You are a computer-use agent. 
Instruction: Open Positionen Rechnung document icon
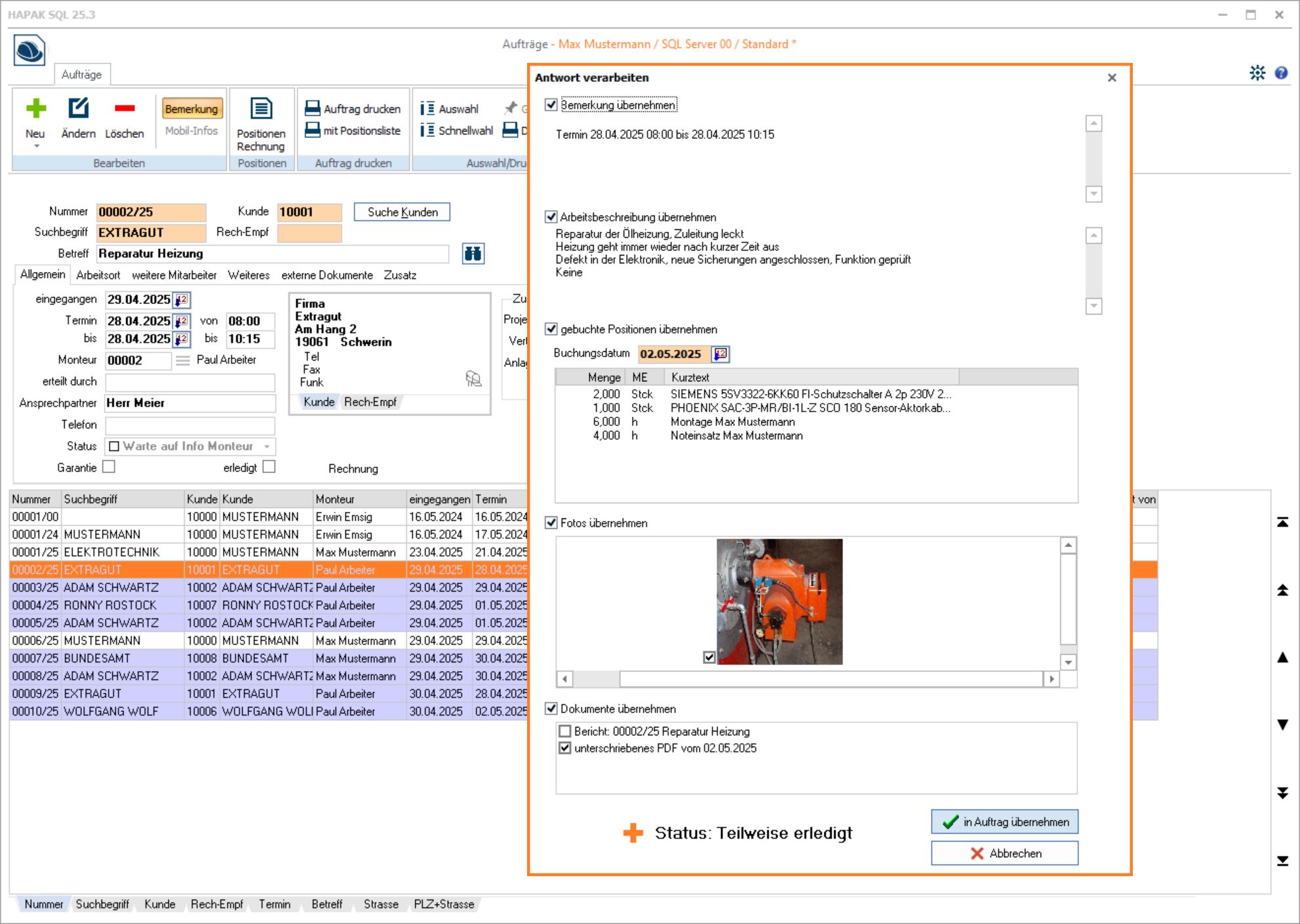(x=261, y=109)
